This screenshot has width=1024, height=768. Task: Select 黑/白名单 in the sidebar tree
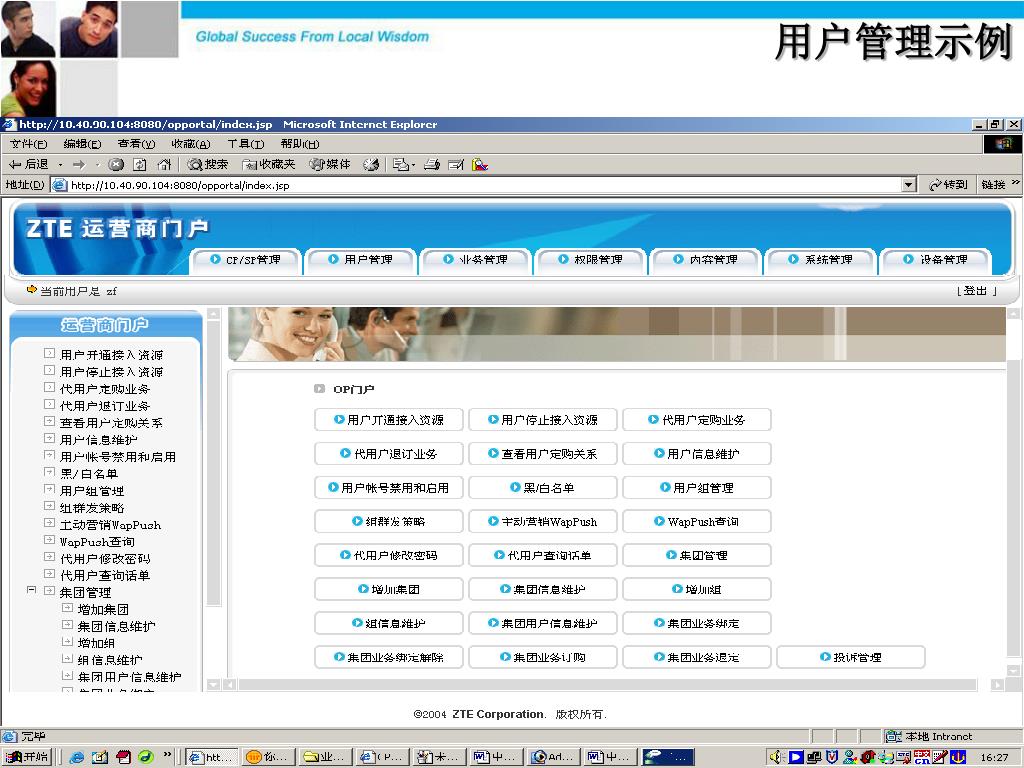pyautogui.click(x=89, y=473)
